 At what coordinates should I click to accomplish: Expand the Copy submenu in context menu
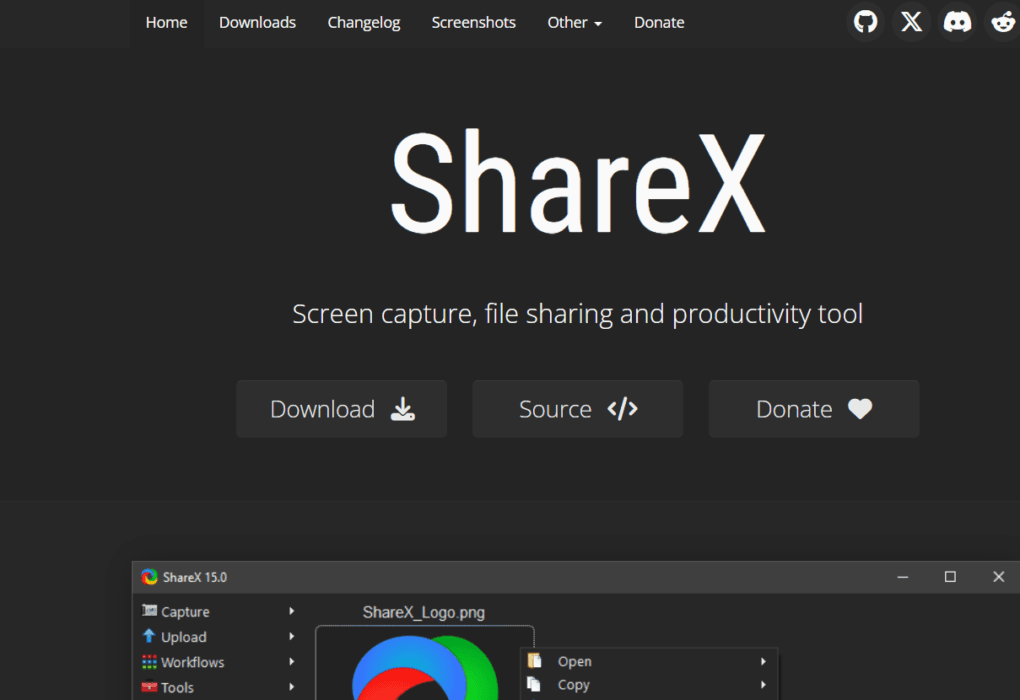tap(763, 685)
